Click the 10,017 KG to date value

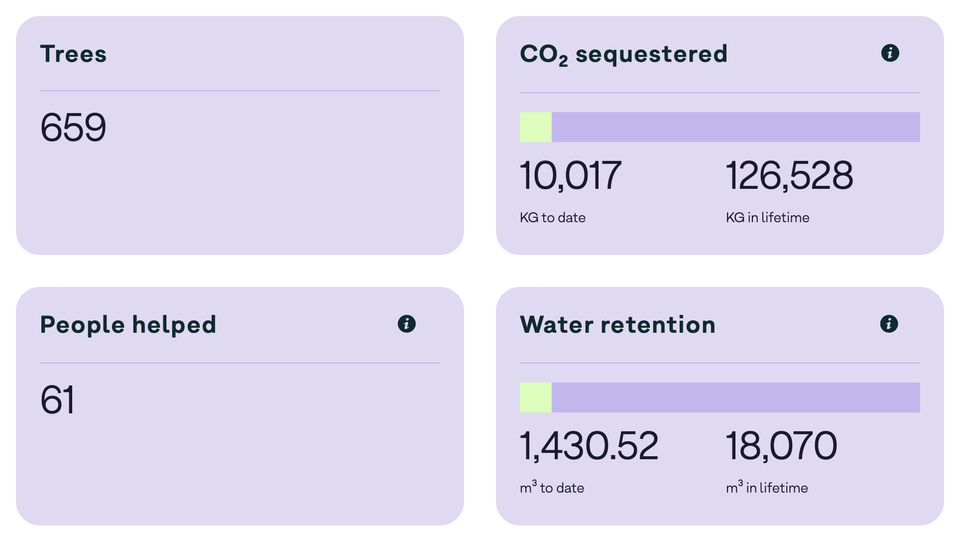coord(570,176)
